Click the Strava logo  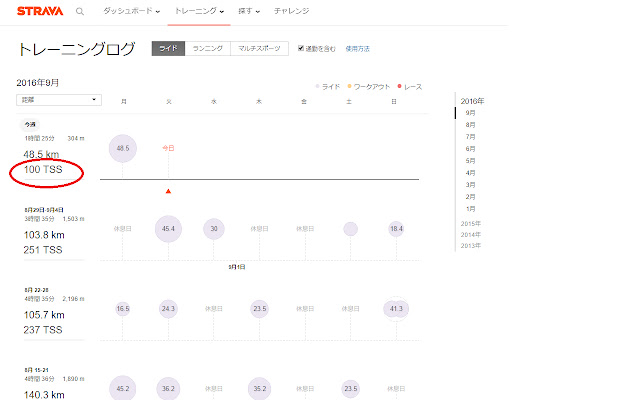pyautogui.click(x=40, y=11)
